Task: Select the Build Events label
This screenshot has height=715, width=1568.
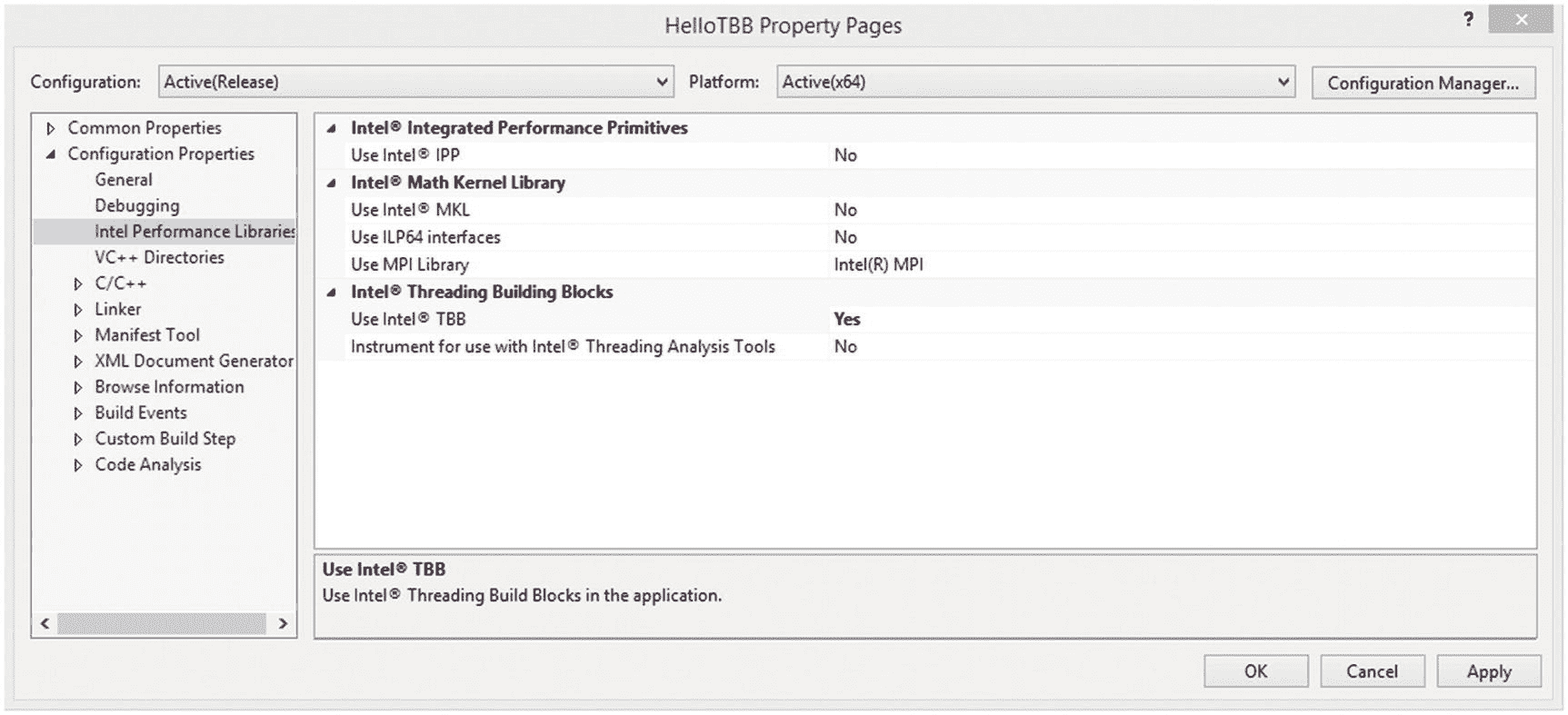Action: point(141,412)
